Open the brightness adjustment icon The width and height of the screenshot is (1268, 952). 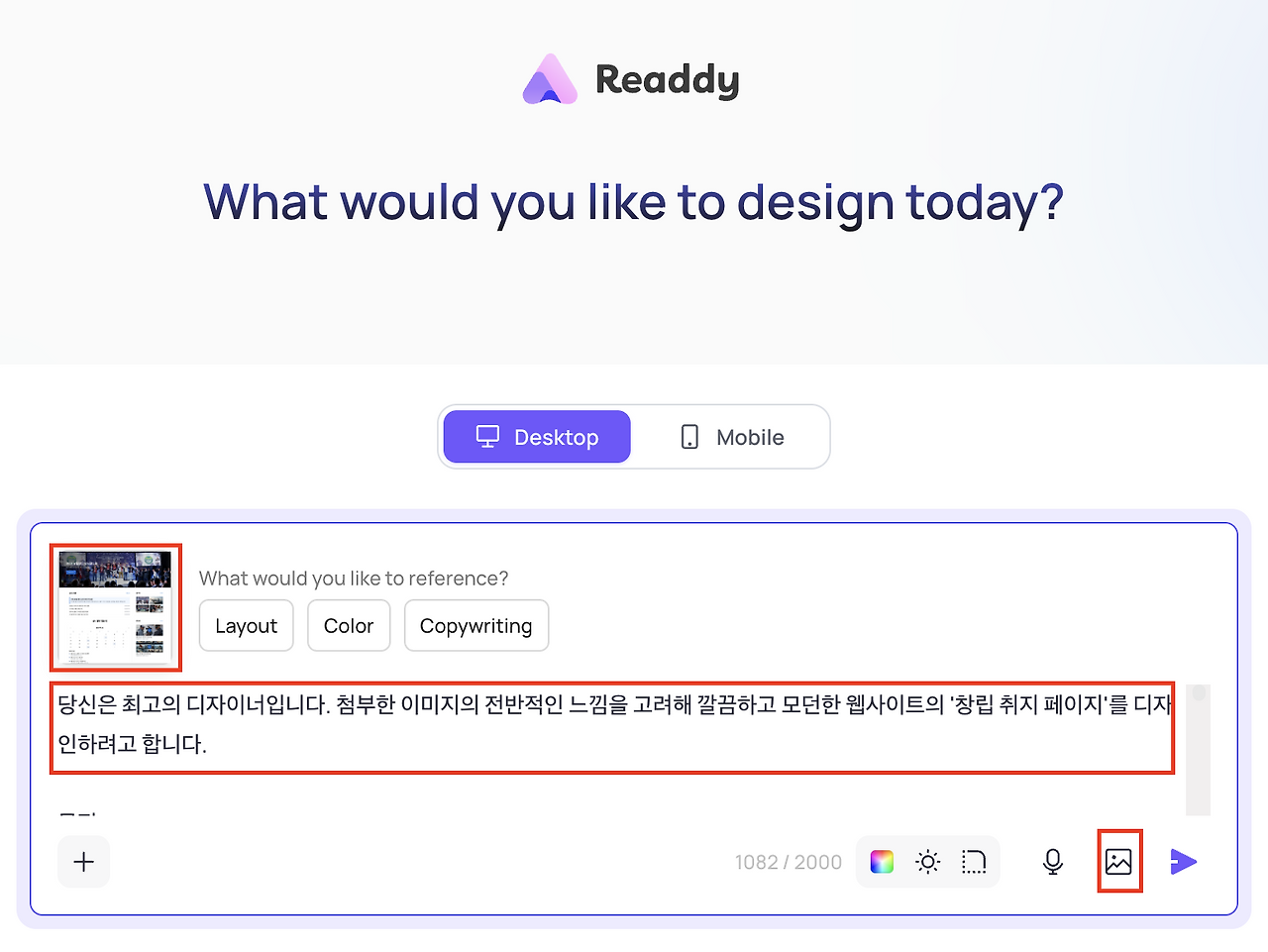pos(927,862)
